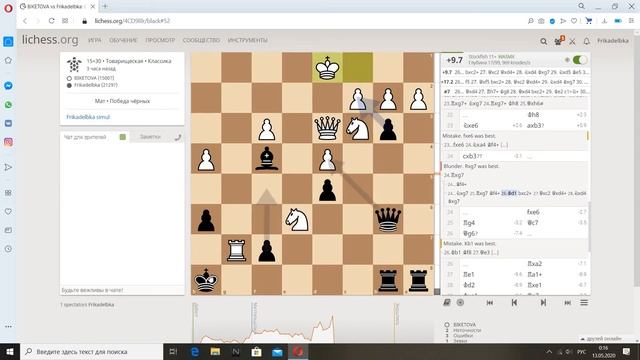Open the opening explorer book icon
The width and height of the screenshot is (640, 360).
click(447, 302)
